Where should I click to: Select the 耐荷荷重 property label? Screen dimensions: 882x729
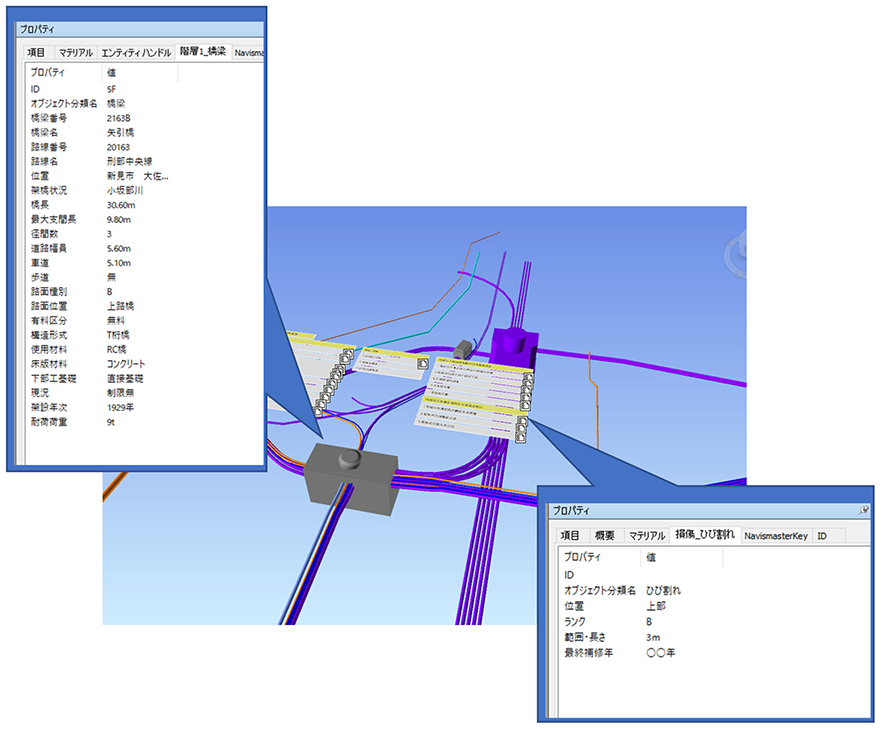point(49,422)
